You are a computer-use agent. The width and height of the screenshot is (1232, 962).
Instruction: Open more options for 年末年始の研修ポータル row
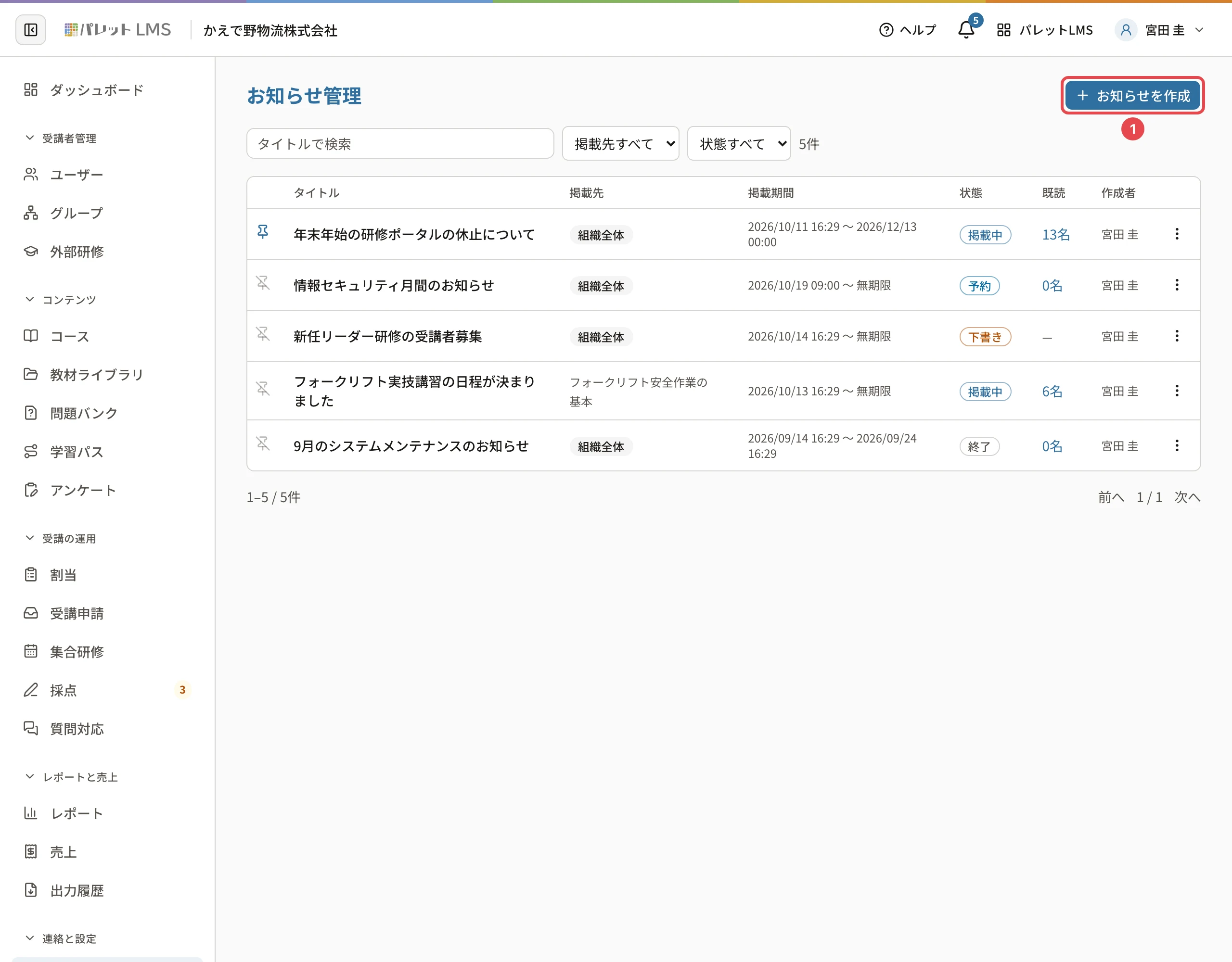click(x=1177, y=234)
